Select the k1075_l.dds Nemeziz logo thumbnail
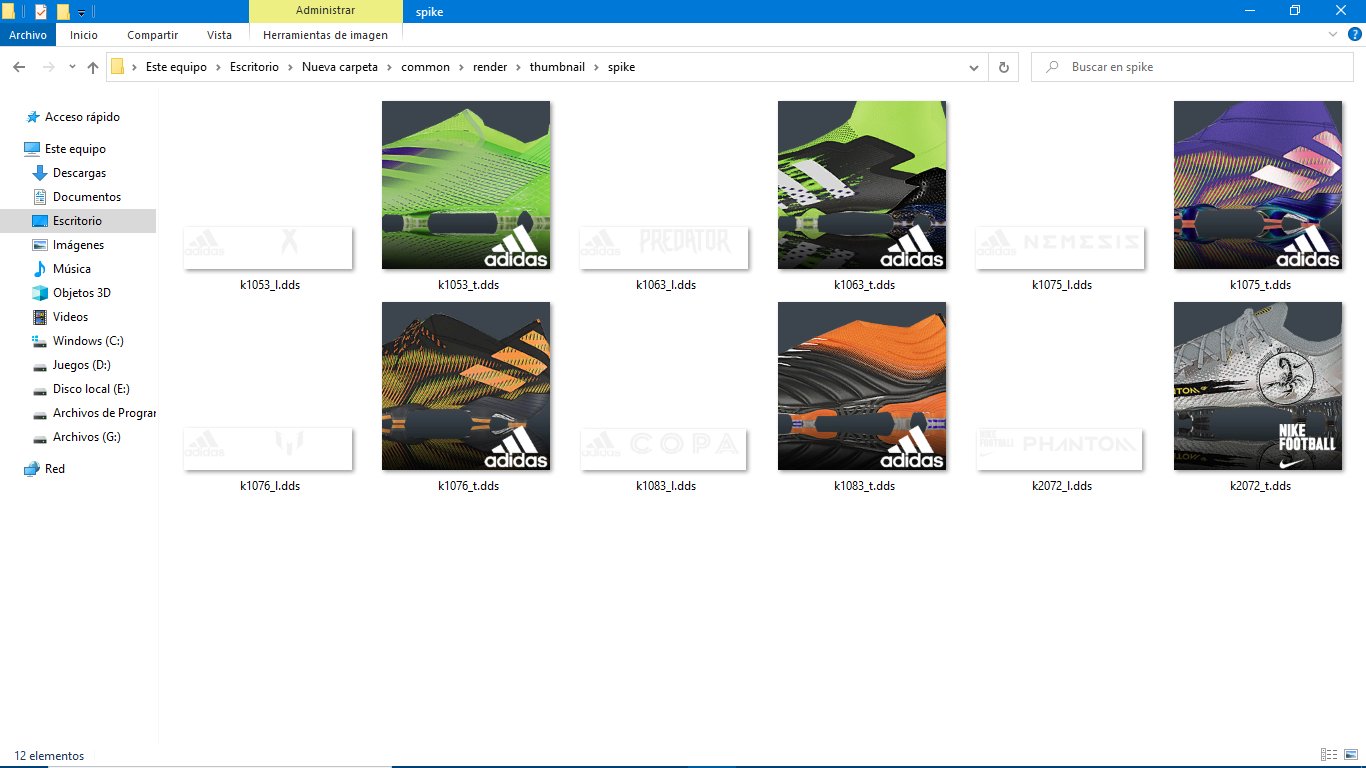This screenshot has height=768, width=1366. point(1060,248)
